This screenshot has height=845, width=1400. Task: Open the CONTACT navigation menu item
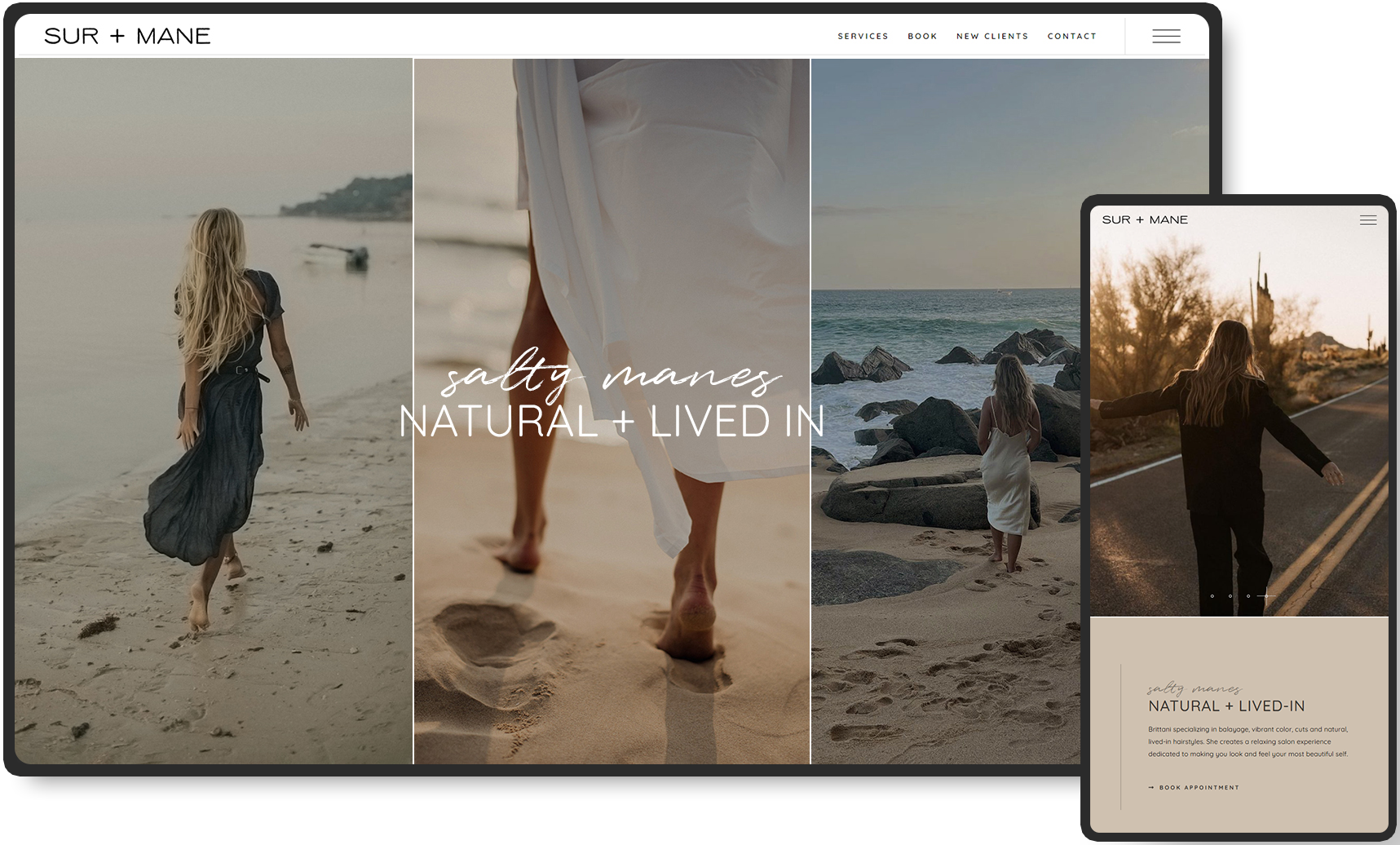pos(1071,36)
